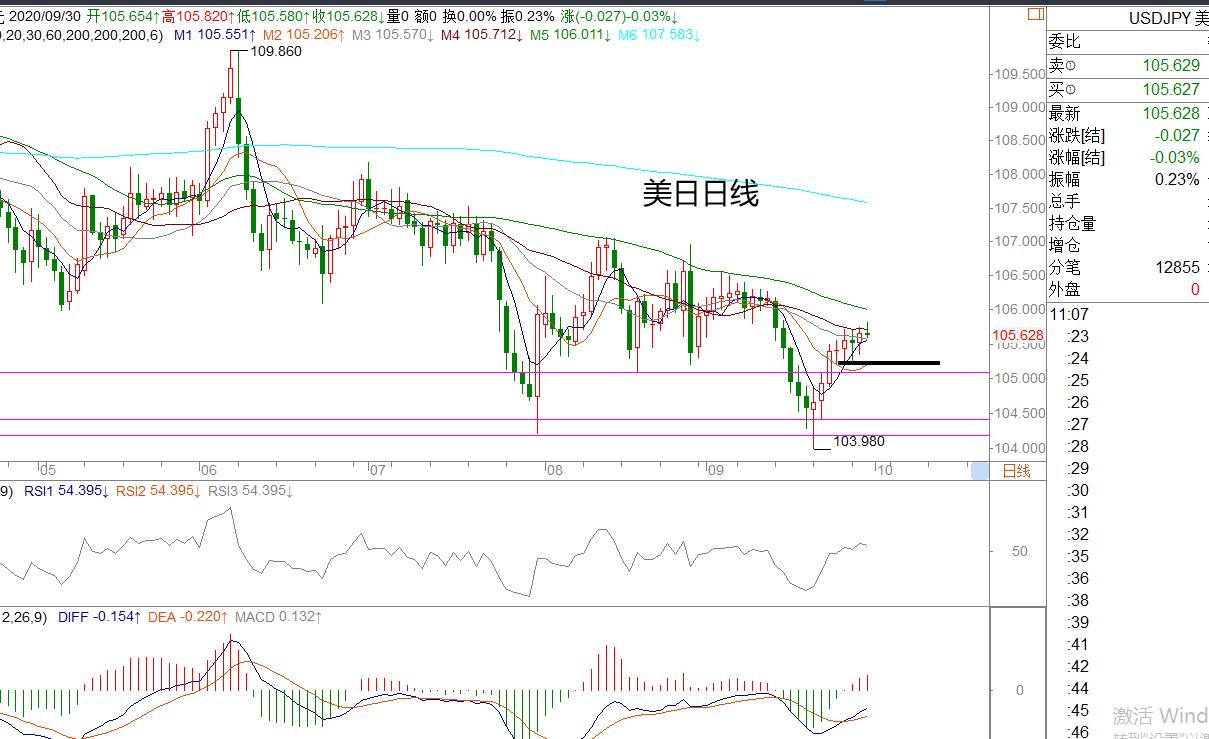Click the 开105.654 open price in header

[123, 17]
